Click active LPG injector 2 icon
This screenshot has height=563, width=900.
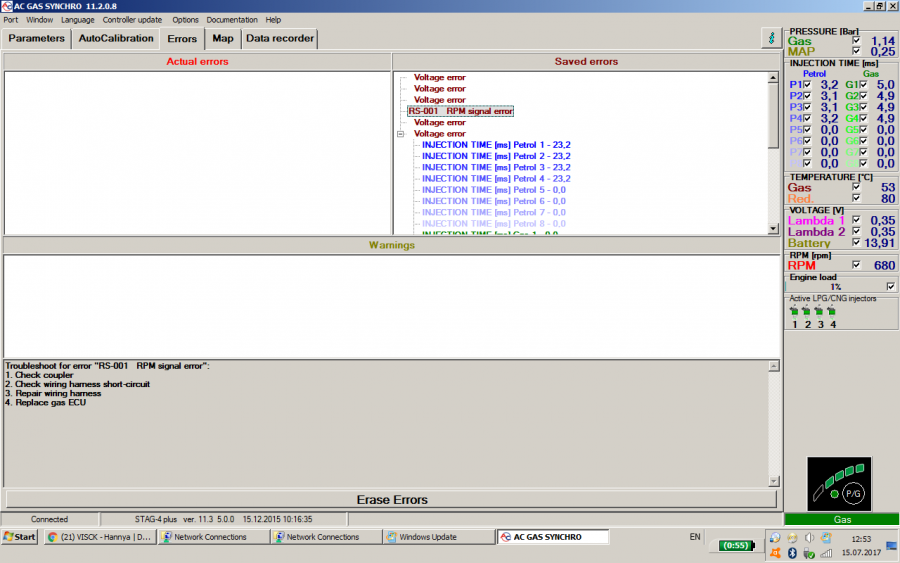807,311
